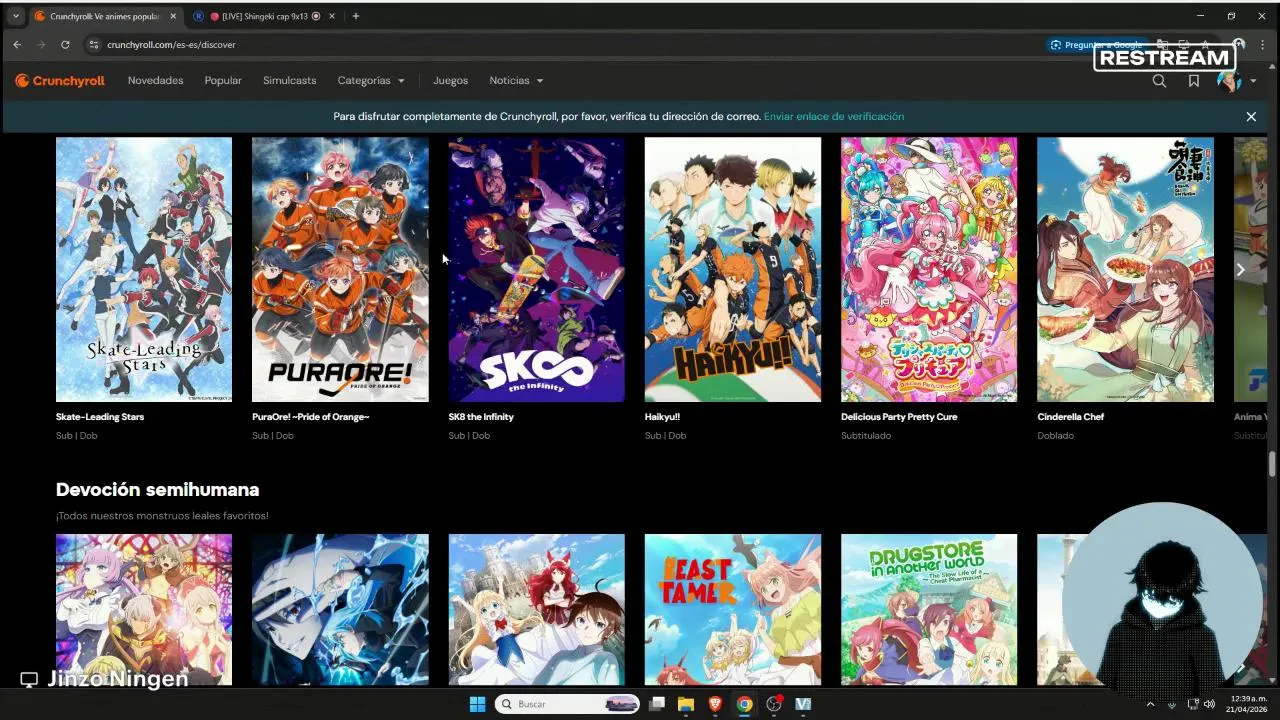Click the user avatar in the header

1229,81
